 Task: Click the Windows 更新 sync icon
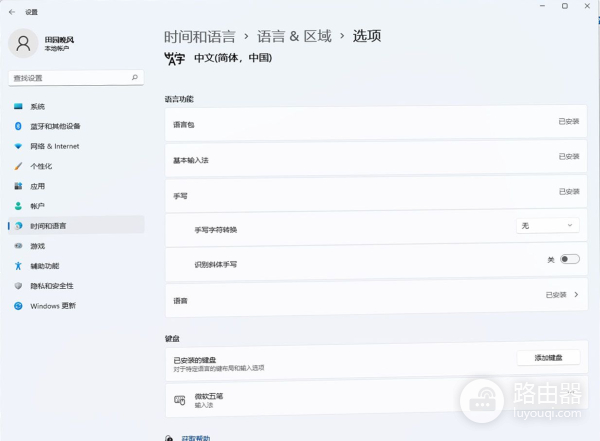[18, 306]
